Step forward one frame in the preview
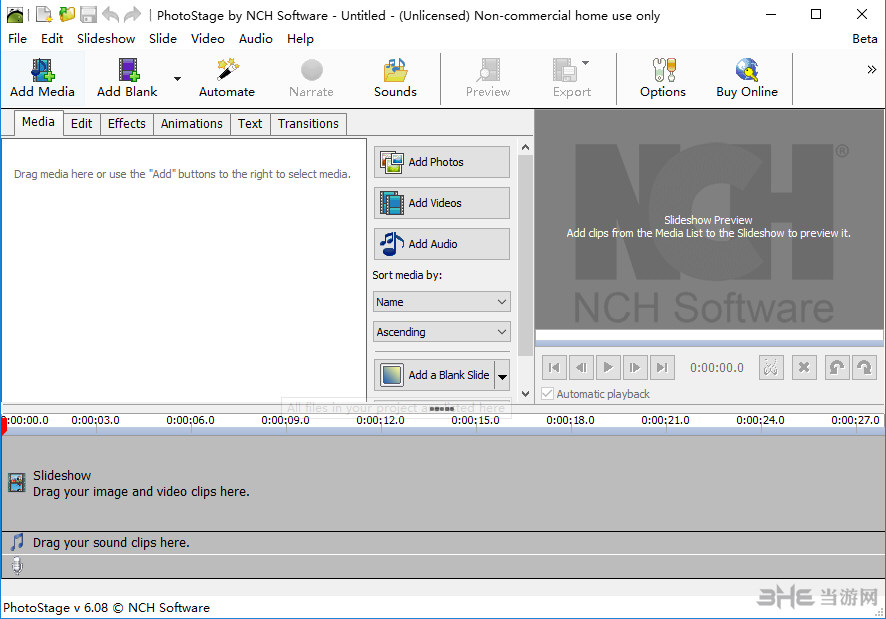 click(x=635, y=368)
